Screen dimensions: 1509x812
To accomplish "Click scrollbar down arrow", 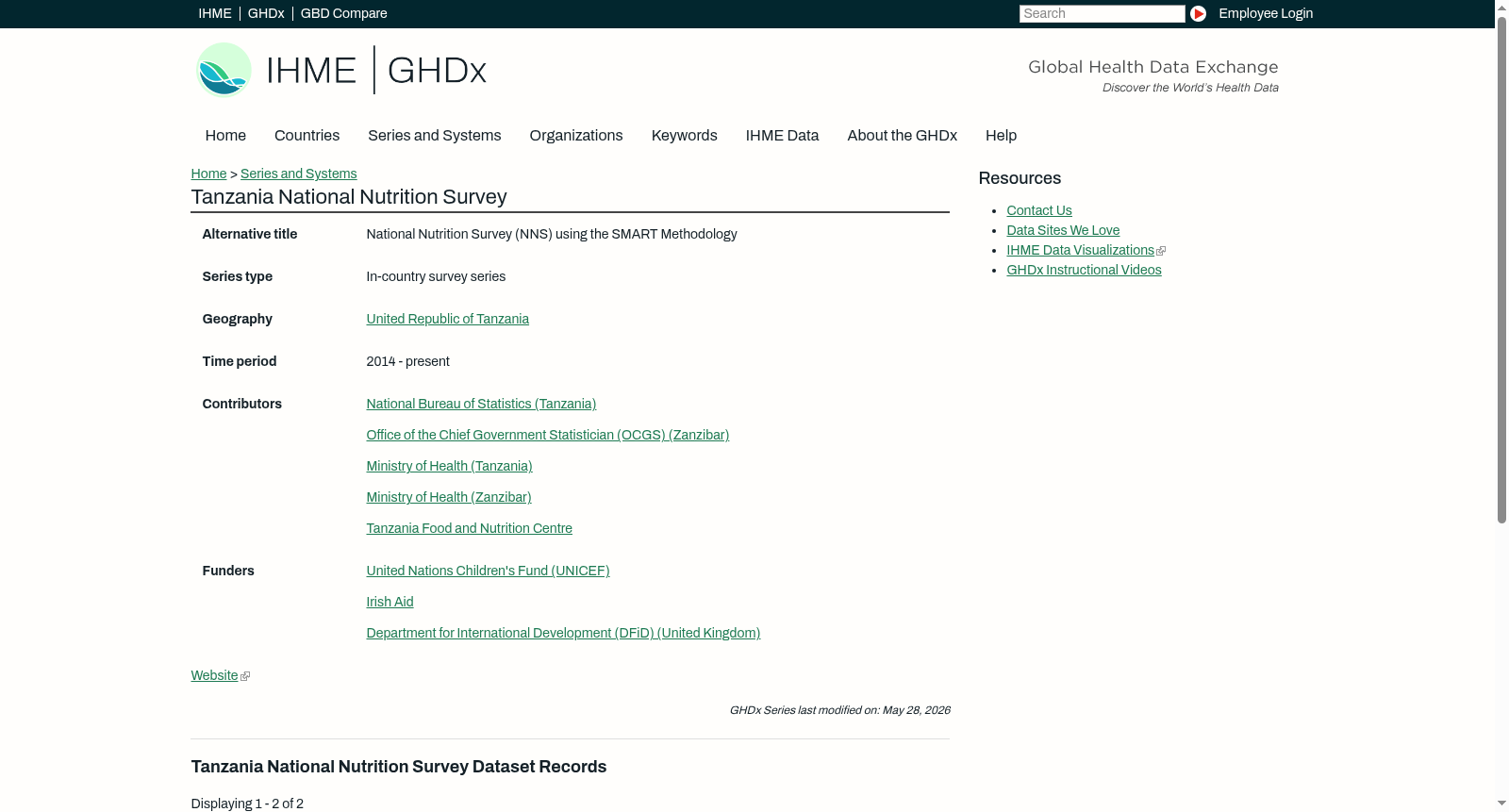I will (x=1501, y=804).
